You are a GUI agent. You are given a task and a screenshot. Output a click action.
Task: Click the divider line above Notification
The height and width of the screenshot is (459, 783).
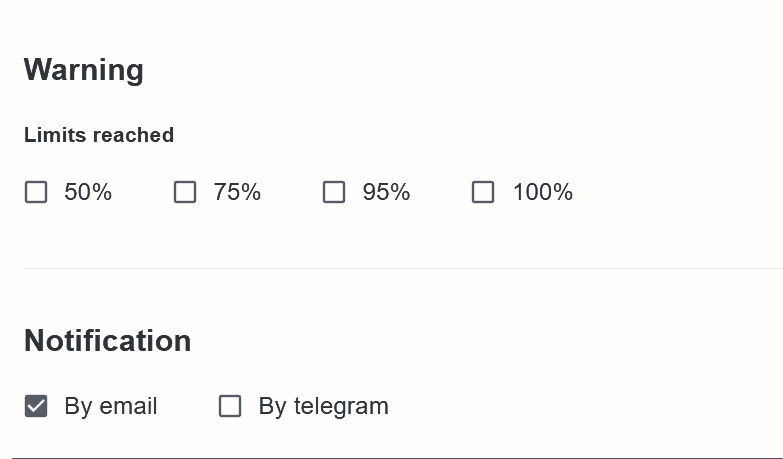403,268
